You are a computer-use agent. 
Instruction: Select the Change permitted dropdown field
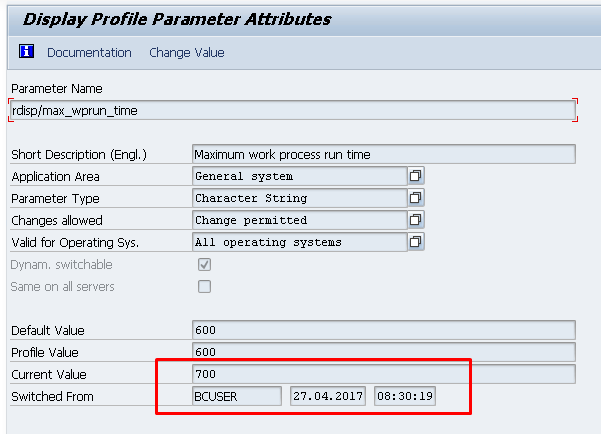(x=300, y=220)
